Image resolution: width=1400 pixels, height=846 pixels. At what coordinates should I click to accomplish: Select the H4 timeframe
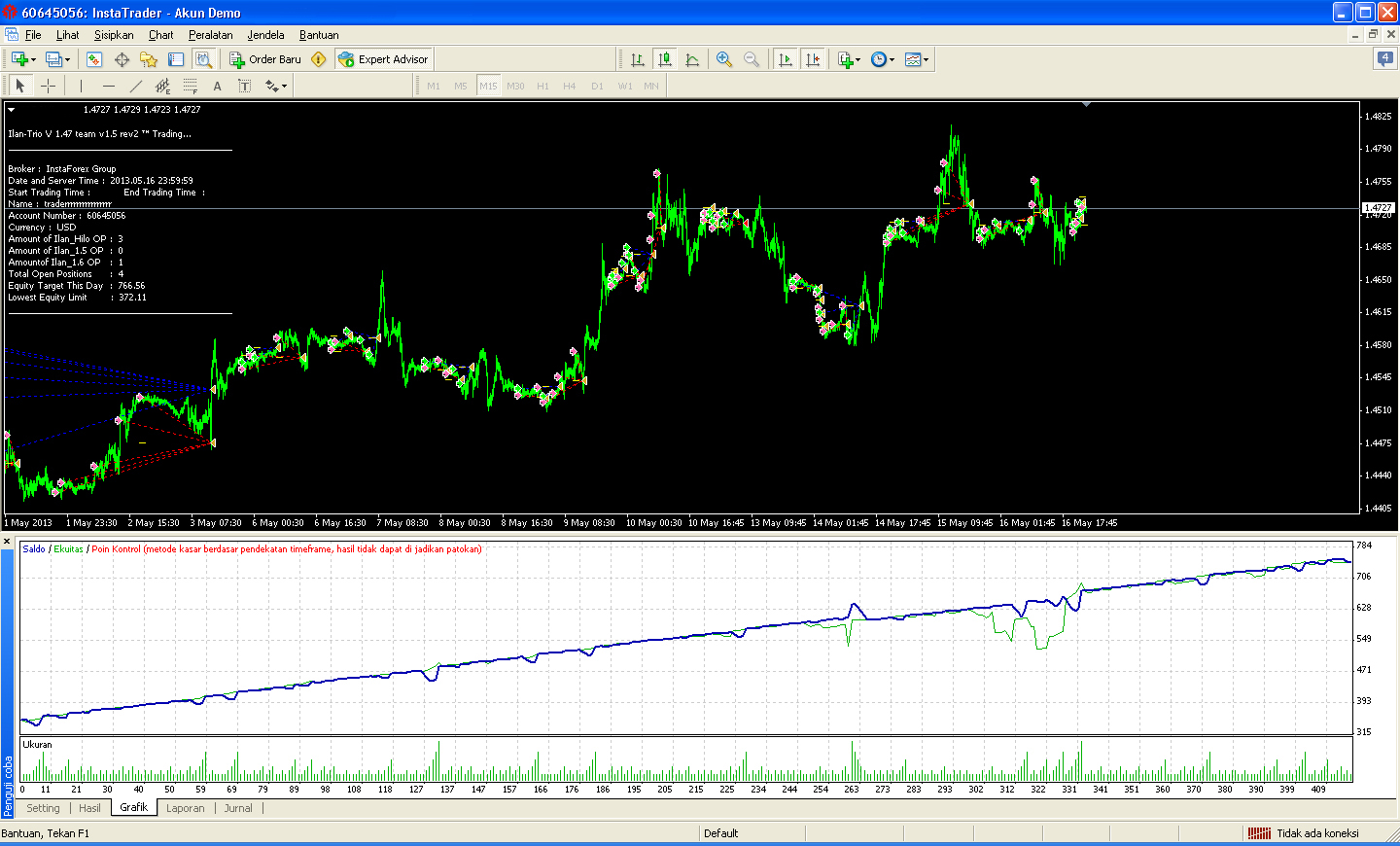[x=570, y=86]
